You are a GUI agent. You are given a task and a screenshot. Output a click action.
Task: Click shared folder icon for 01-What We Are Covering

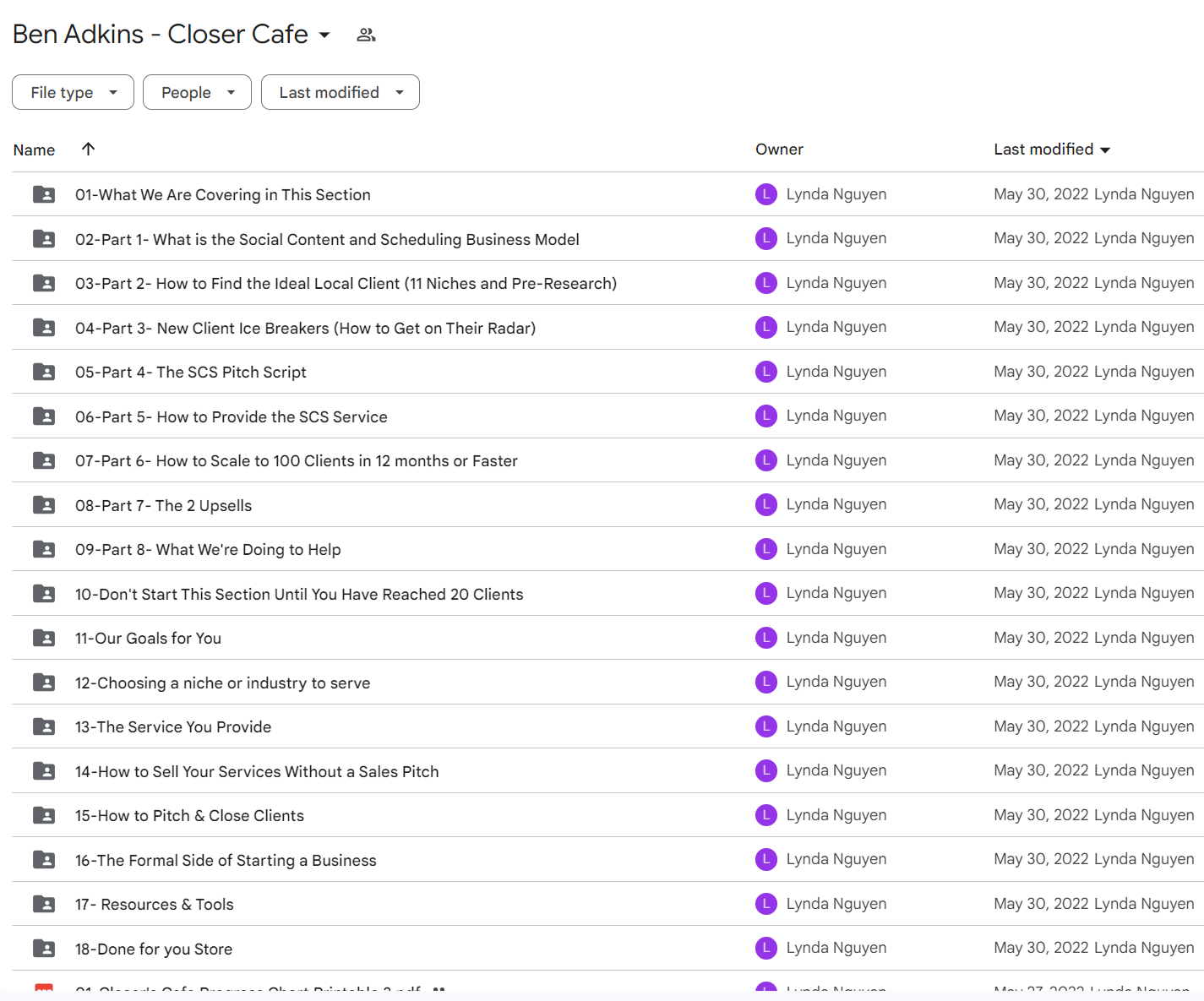click(44, 194)
